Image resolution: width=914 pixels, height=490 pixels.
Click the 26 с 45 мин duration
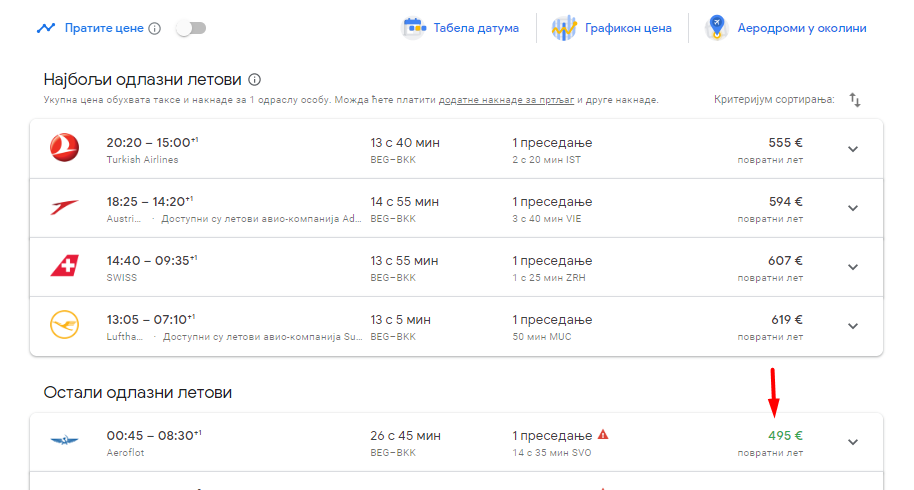coord(405,435)
